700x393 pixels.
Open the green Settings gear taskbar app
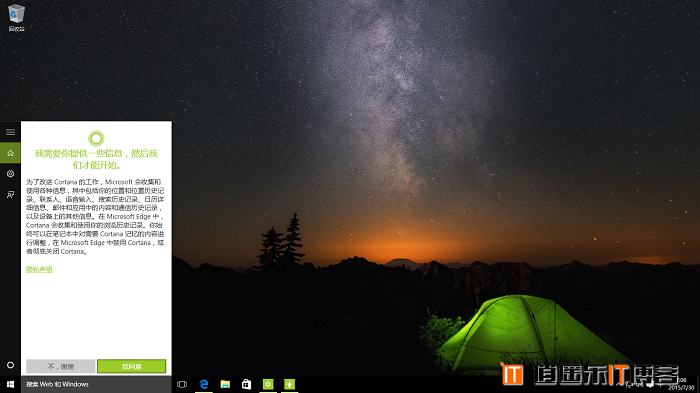coord(268,384)
